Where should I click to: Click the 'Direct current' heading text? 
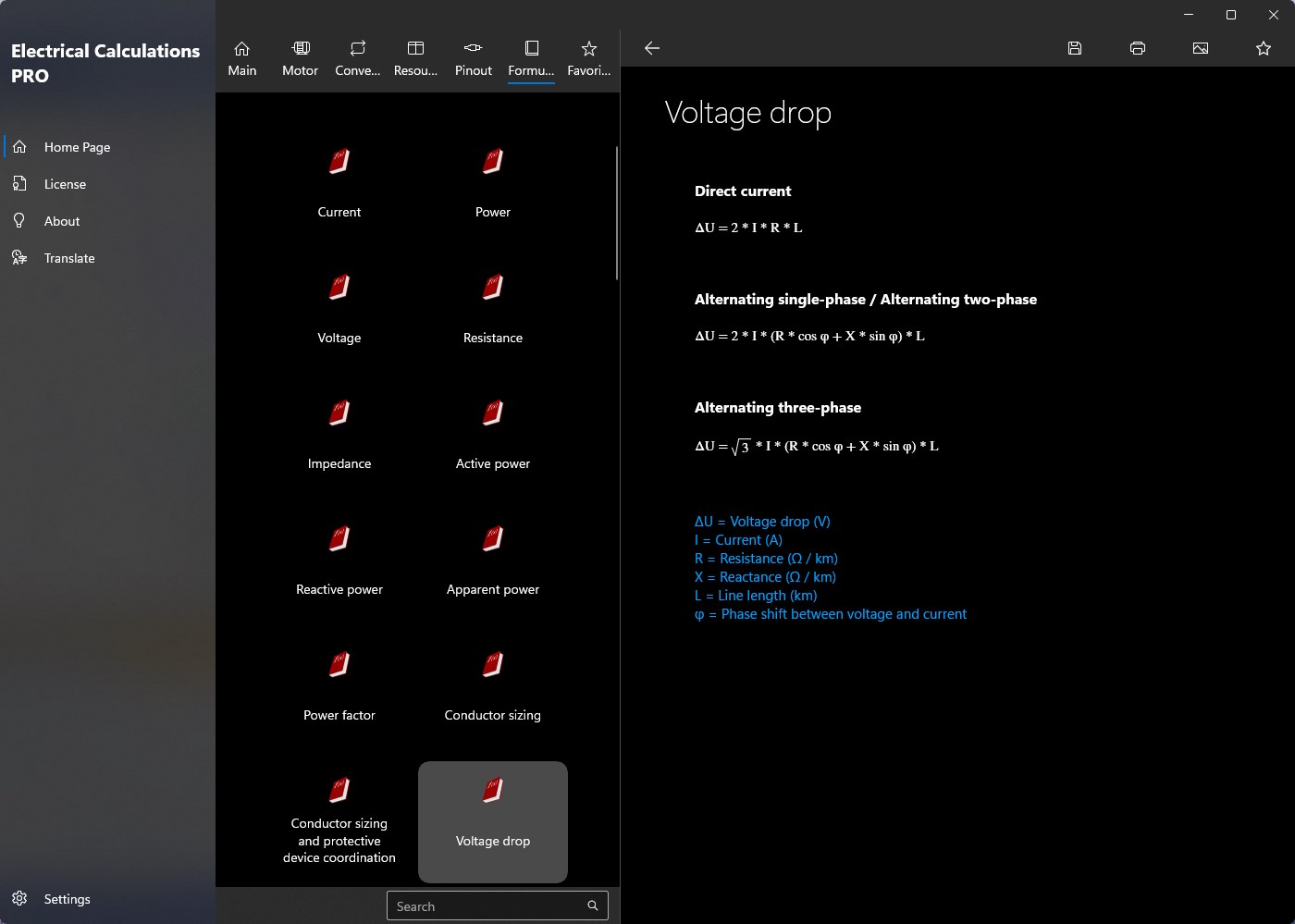[743, 191]
